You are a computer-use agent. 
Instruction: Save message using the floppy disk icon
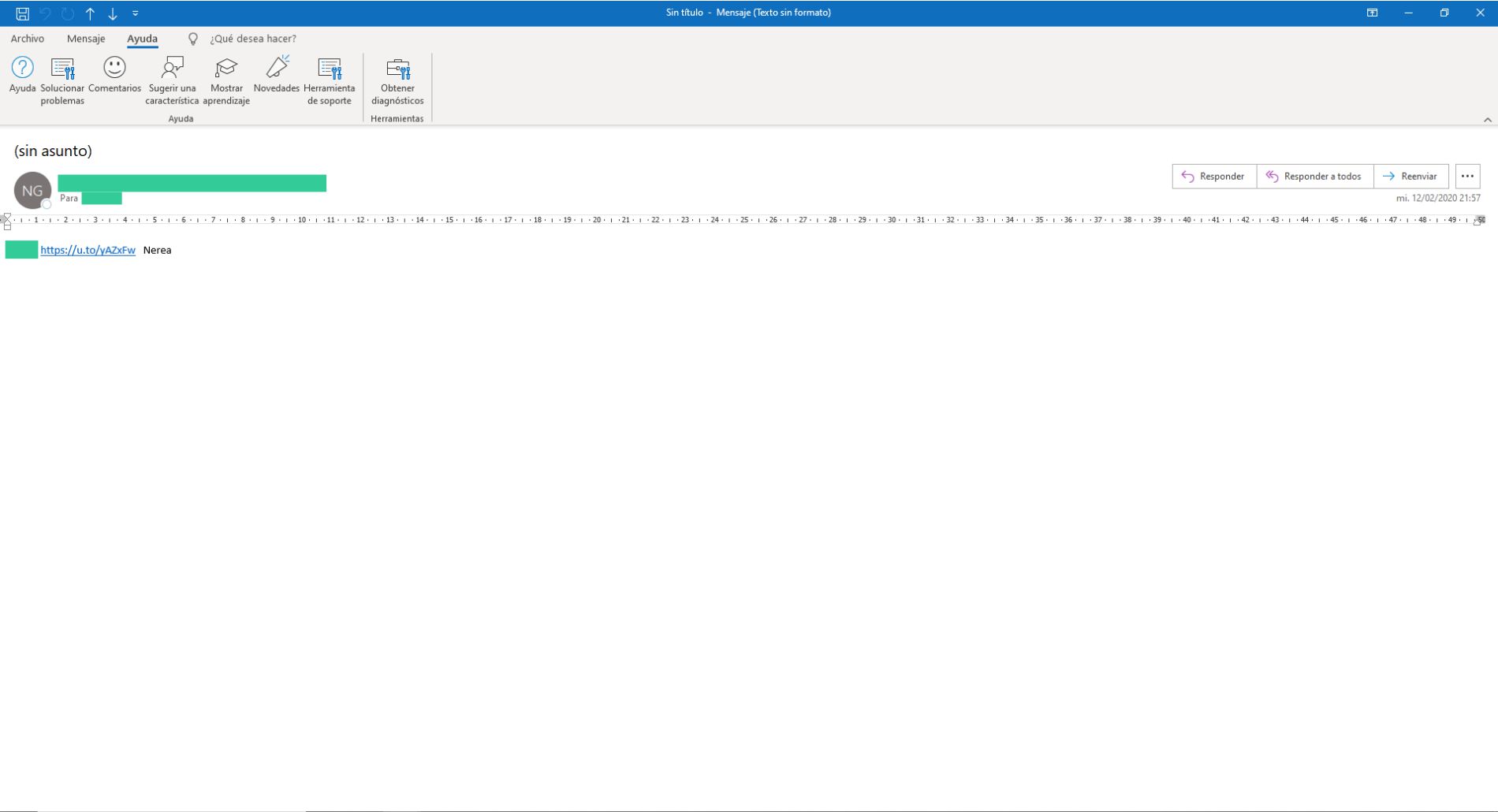(x=23, y=13)
